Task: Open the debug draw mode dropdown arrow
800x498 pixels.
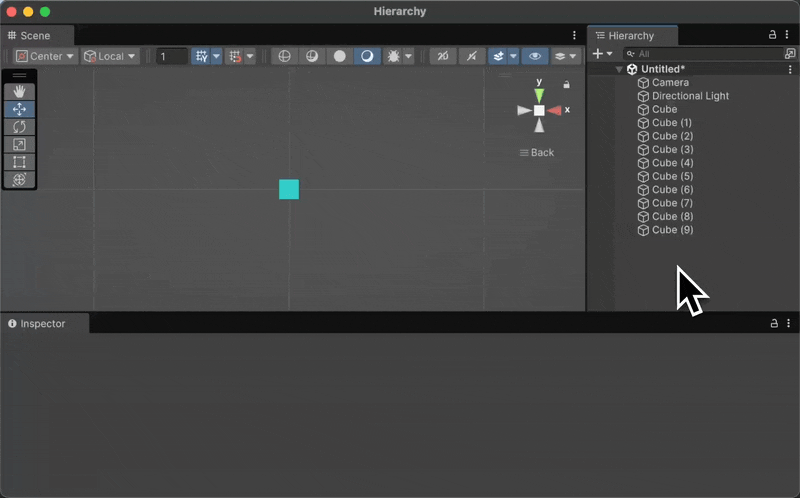Action: tap(408, 56)
